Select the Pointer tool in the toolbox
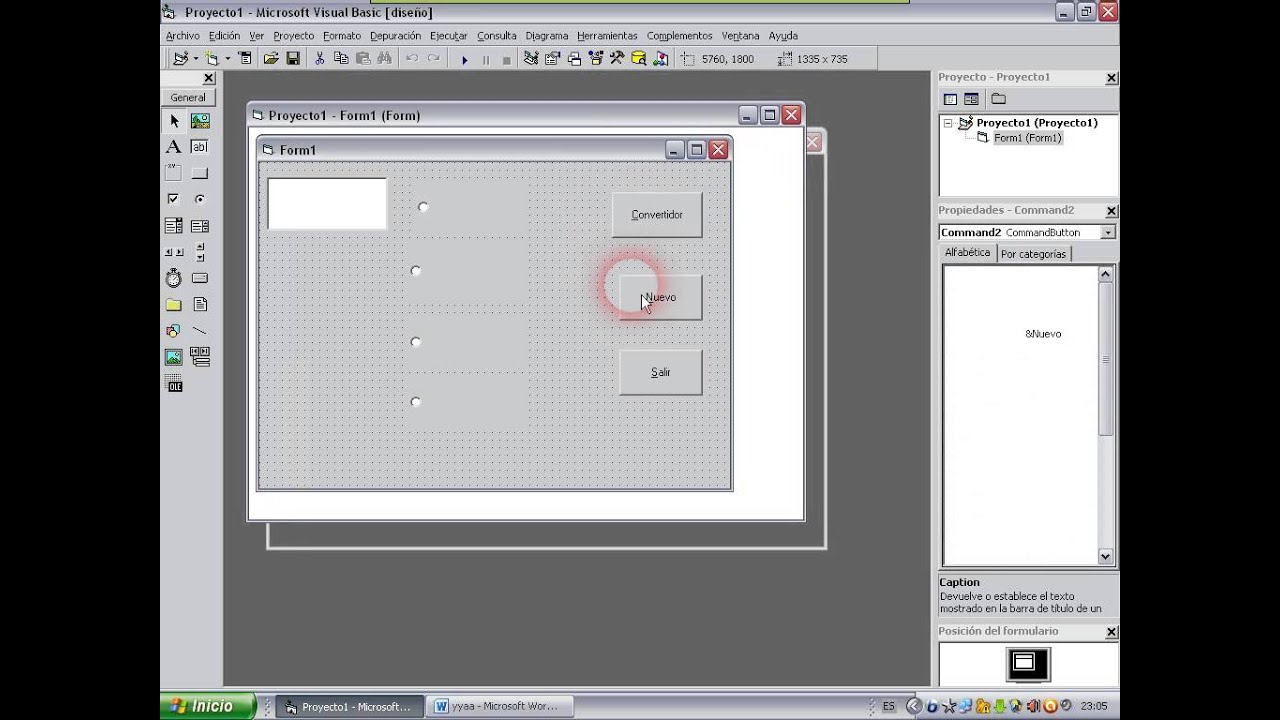 click(x=174, y=121)
